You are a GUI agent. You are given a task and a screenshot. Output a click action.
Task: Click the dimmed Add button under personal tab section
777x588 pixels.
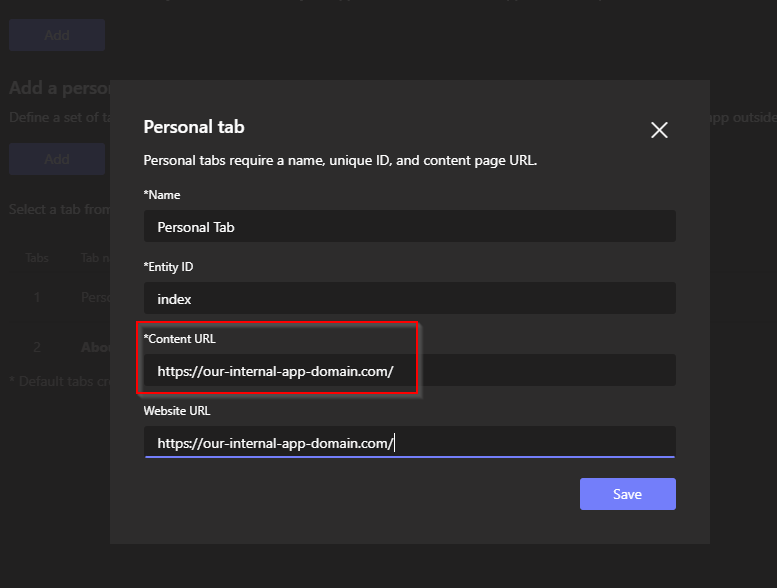pyautogui.click(x=57, y=159)
